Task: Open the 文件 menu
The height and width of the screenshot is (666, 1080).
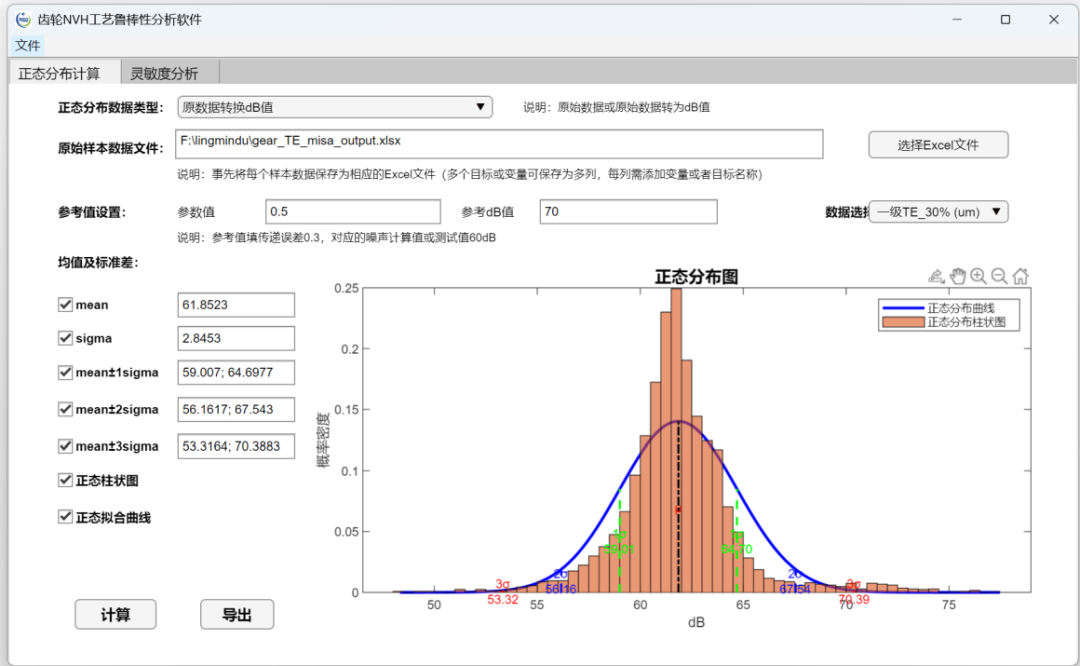Action: (28, 45)
